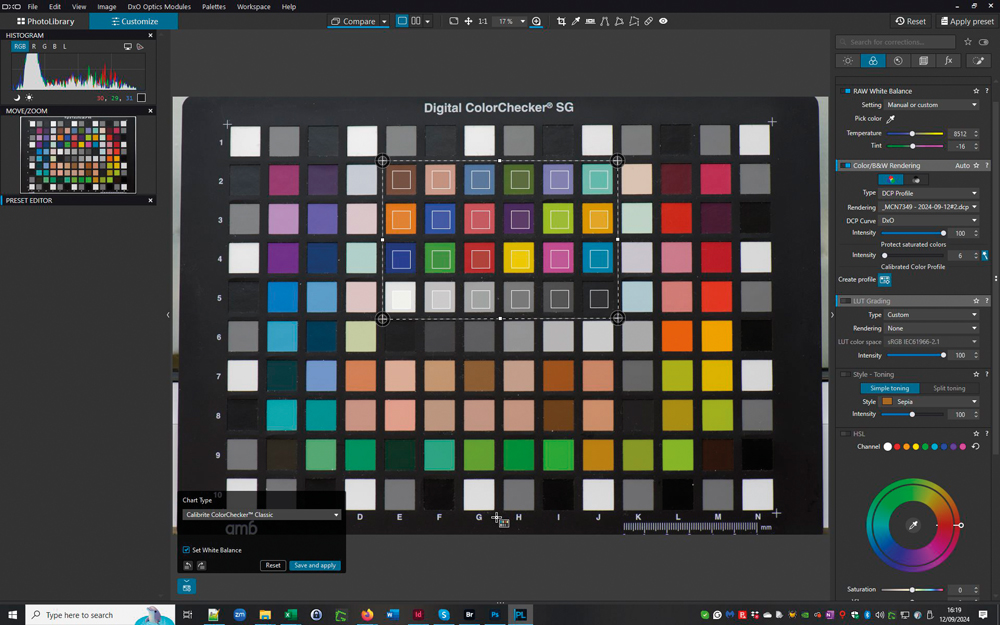Click Reset in chart panel
Screen dimensions: 1000x625
273,566
